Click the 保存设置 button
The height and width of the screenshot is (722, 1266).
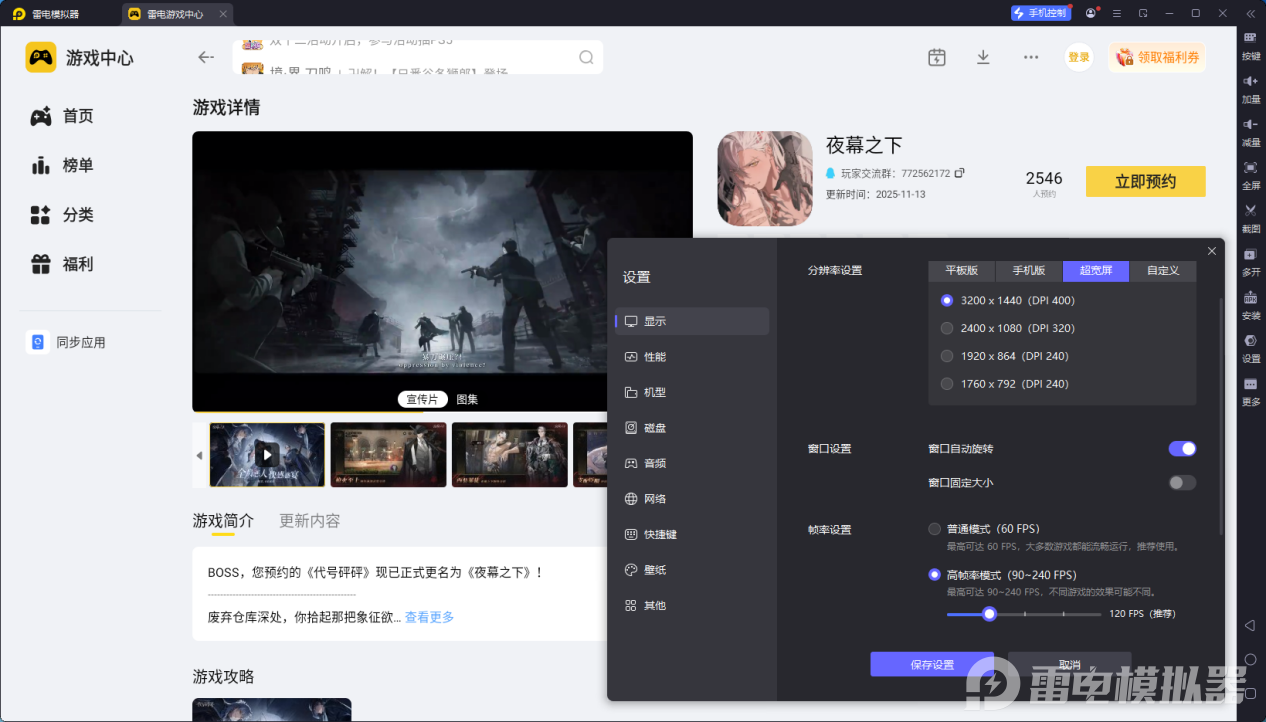[932, 664]
